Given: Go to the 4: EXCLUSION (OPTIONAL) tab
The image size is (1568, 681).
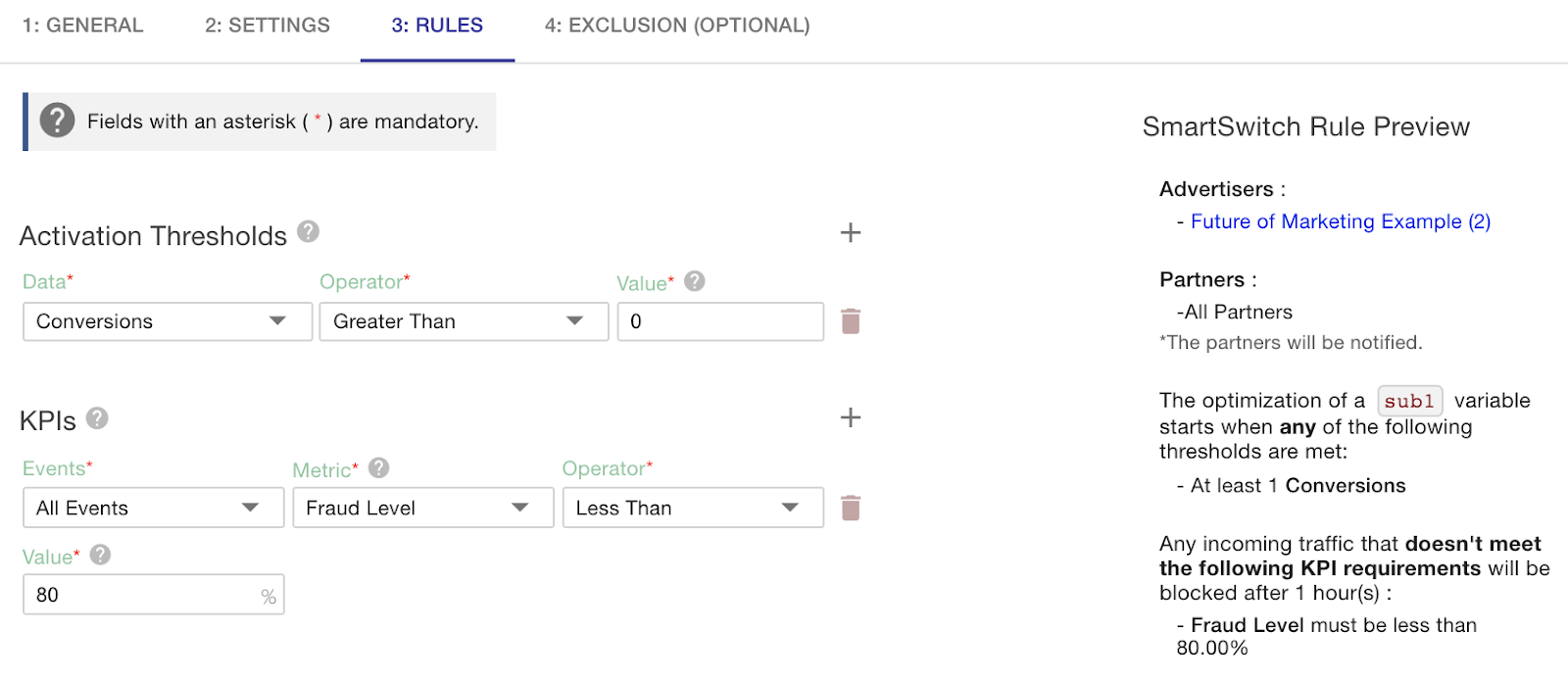Looking at the screenshot, I should tap(677, 25).
